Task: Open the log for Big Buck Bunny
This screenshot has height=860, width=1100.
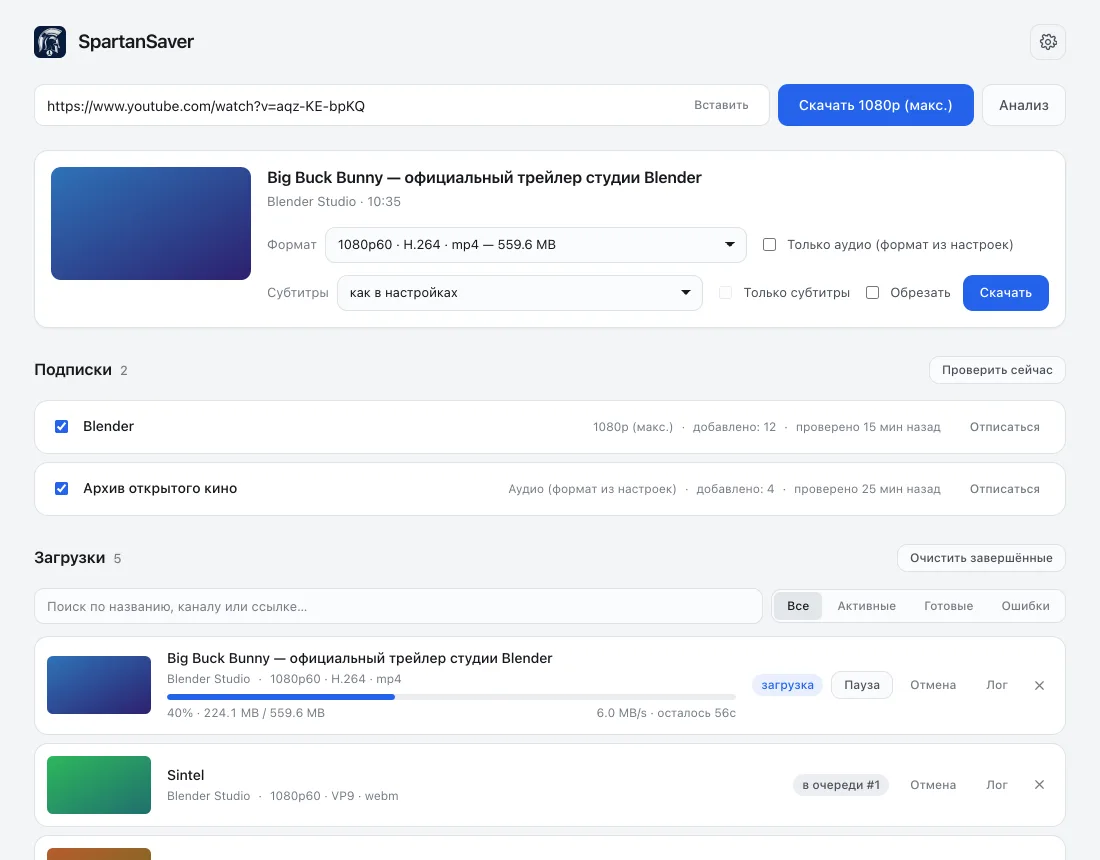Action: tap(996, 685)
